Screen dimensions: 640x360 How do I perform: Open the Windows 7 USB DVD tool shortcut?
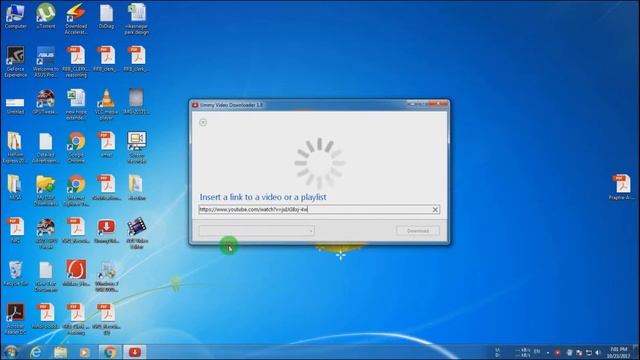(x=107, y=277)
